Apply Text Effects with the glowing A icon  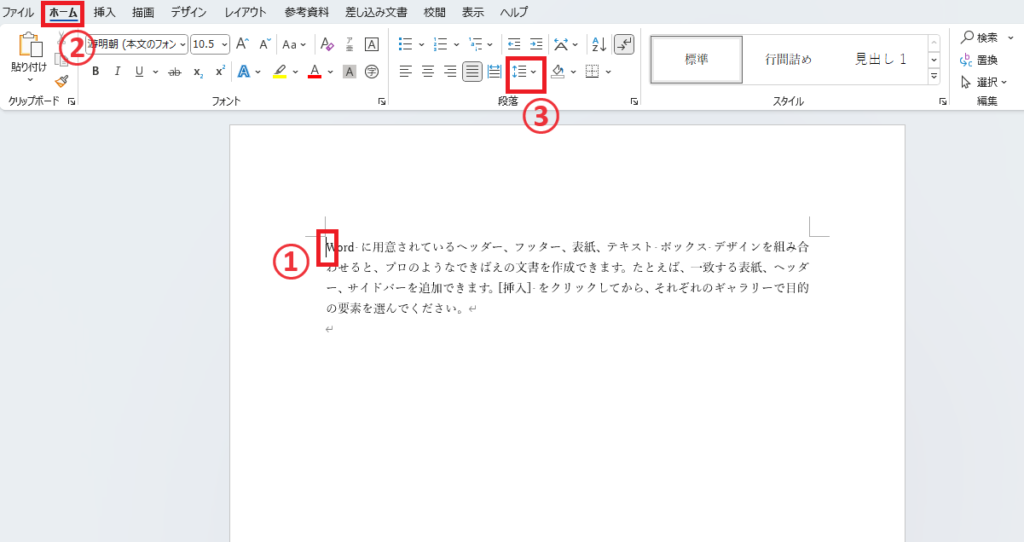243,71
